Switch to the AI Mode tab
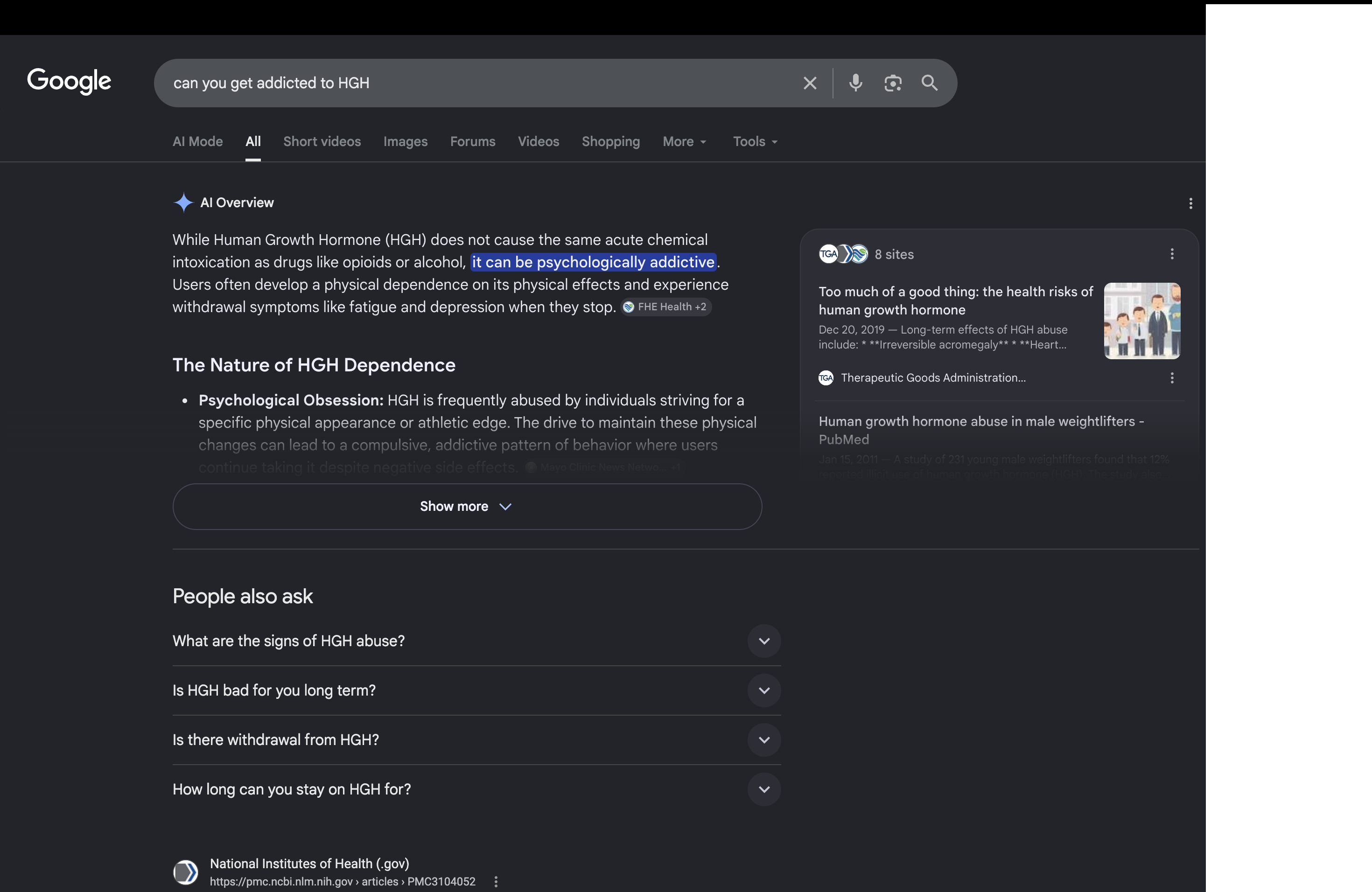This screenshot has width=1372, height=892. (198, 142)
